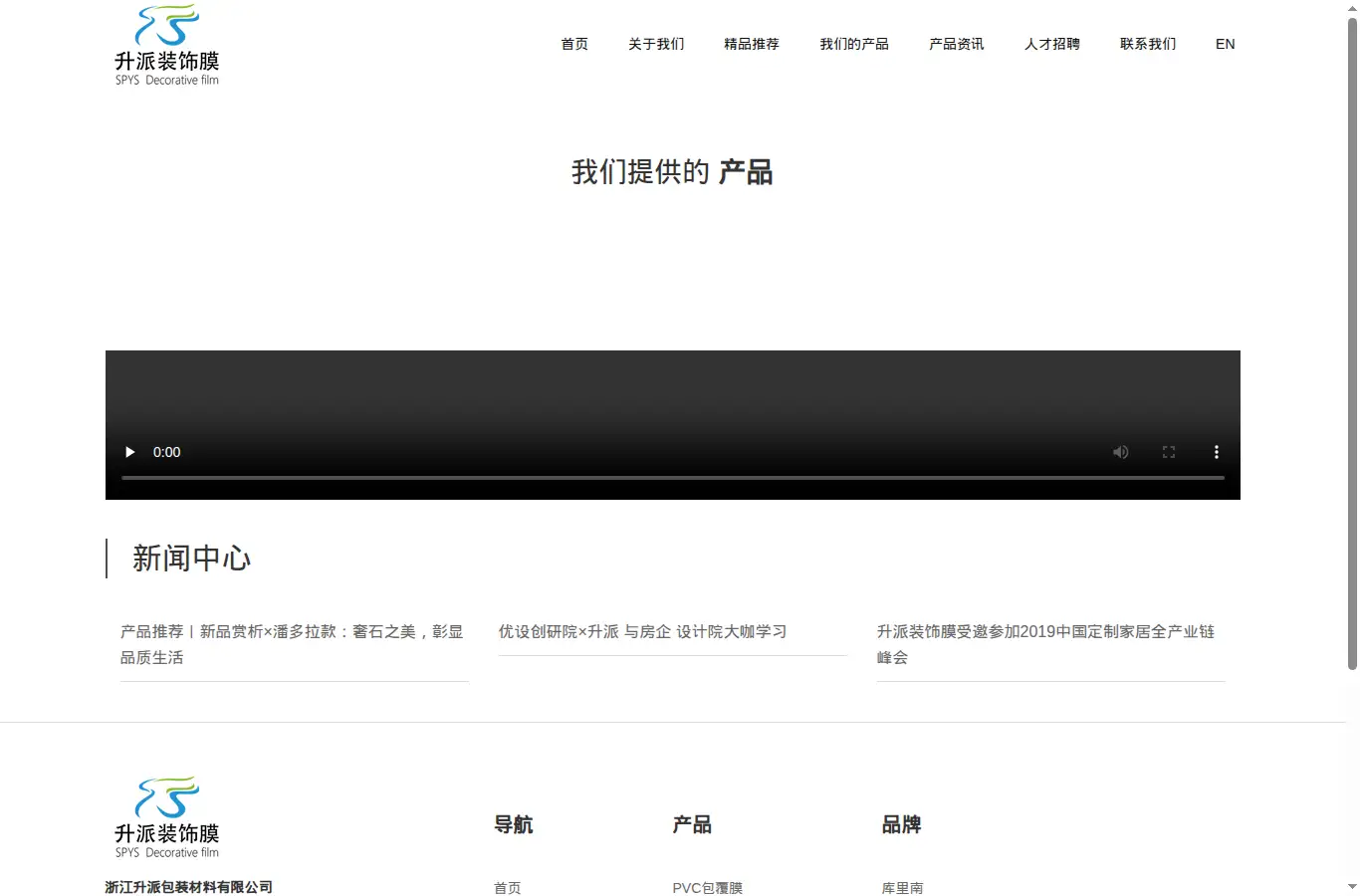Open news article 新品赏析×潘多拉款
Screen dimensions: 1360x896
click(293, 644)
